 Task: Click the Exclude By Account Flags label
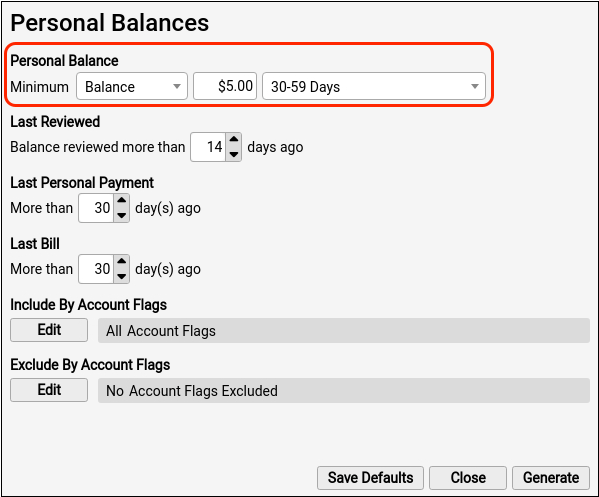[x=90, y=365]
